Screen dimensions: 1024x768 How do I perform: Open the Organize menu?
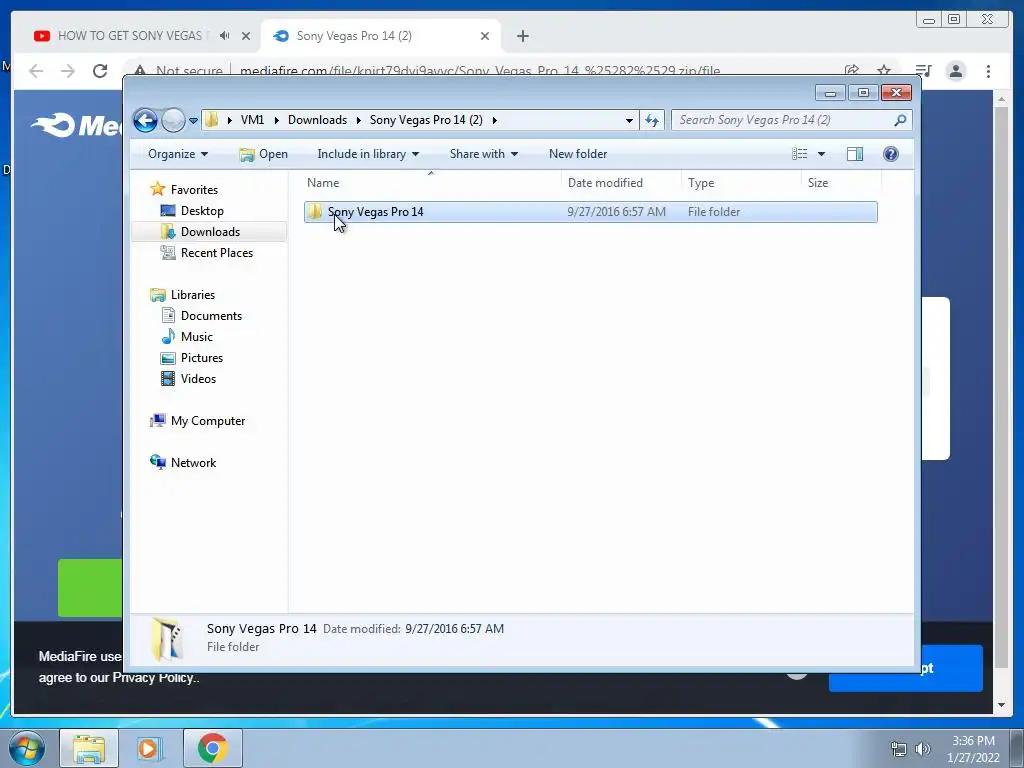point(178,154)
